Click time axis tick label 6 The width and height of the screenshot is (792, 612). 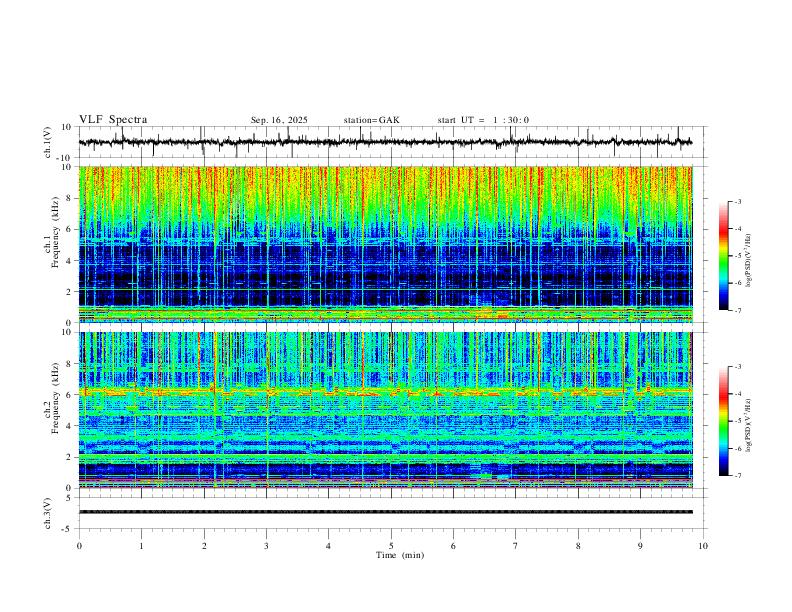(453, 546)
